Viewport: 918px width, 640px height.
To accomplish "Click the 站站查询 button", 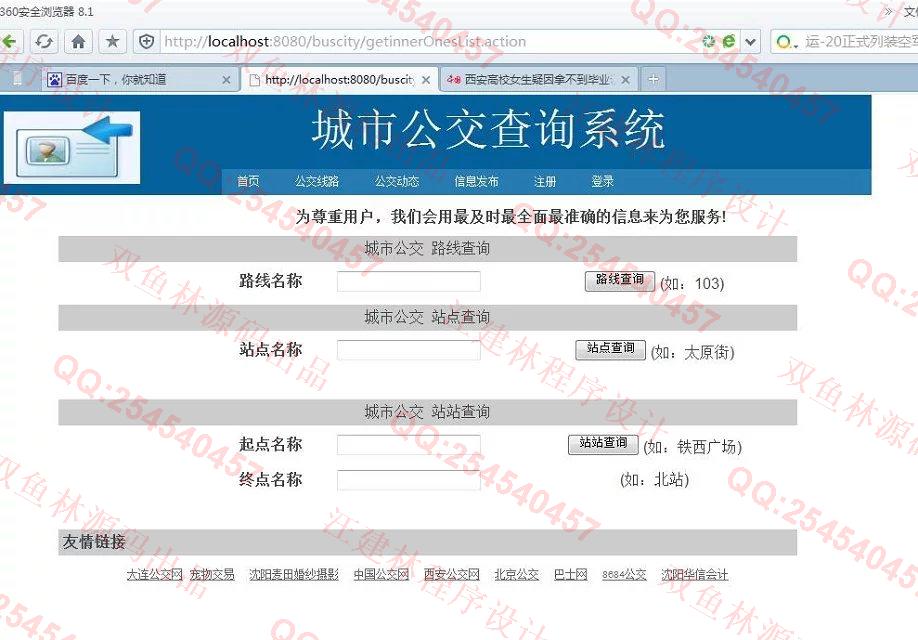I will [603, 444].
